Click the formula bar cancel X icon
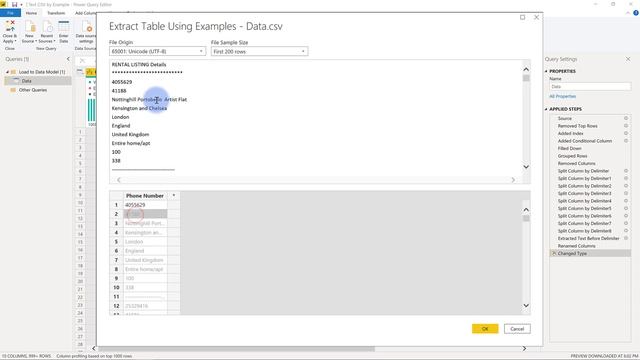The height and width of the screenshot is (360, 640). 82,60
